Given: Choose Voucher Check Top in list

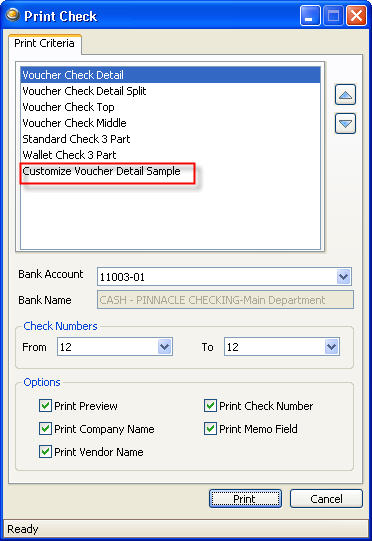Looking at the screenshot, I should [170, 107].
